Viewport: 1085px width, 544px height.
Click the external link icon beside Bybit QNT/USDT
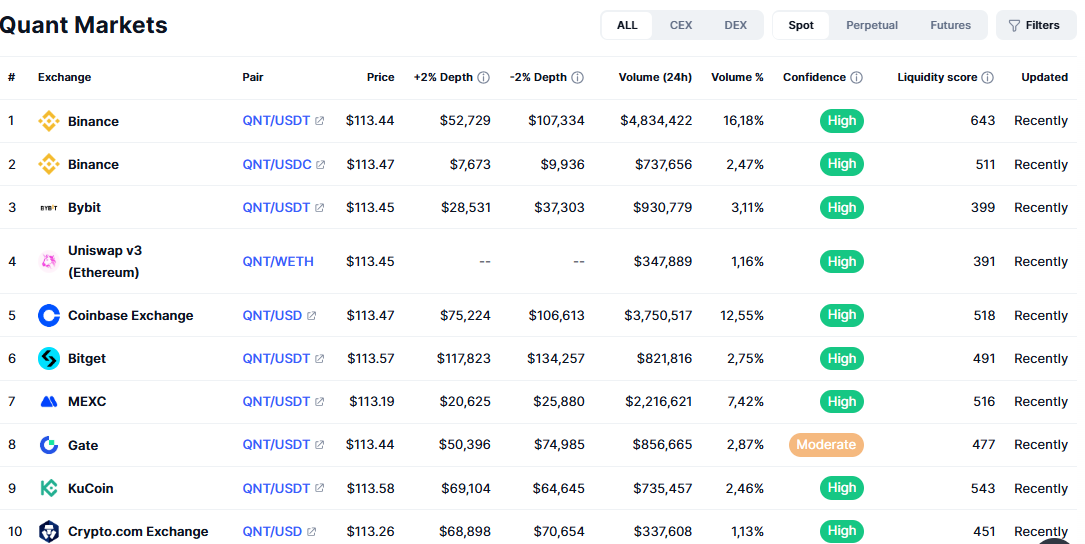[x=319, y=208]
